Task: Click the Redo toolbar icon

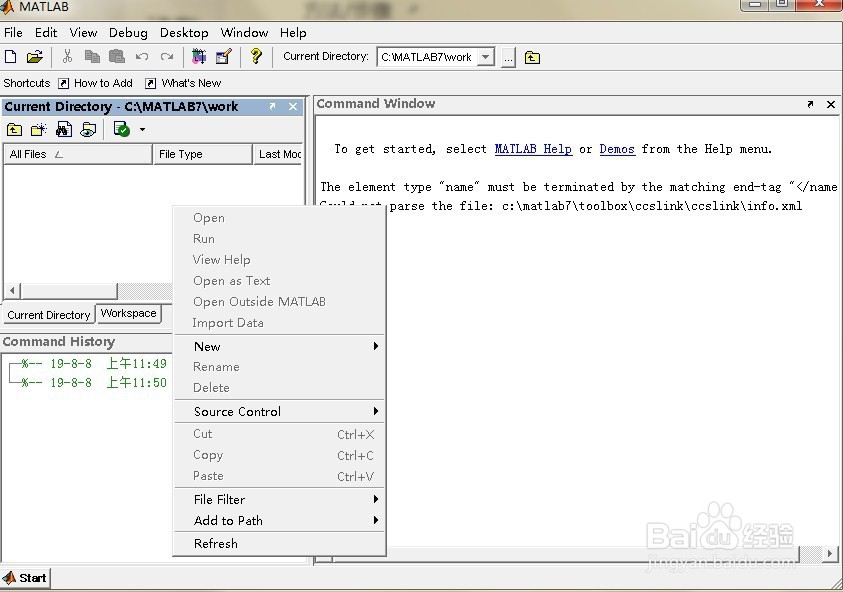Action: click(167, 56)
